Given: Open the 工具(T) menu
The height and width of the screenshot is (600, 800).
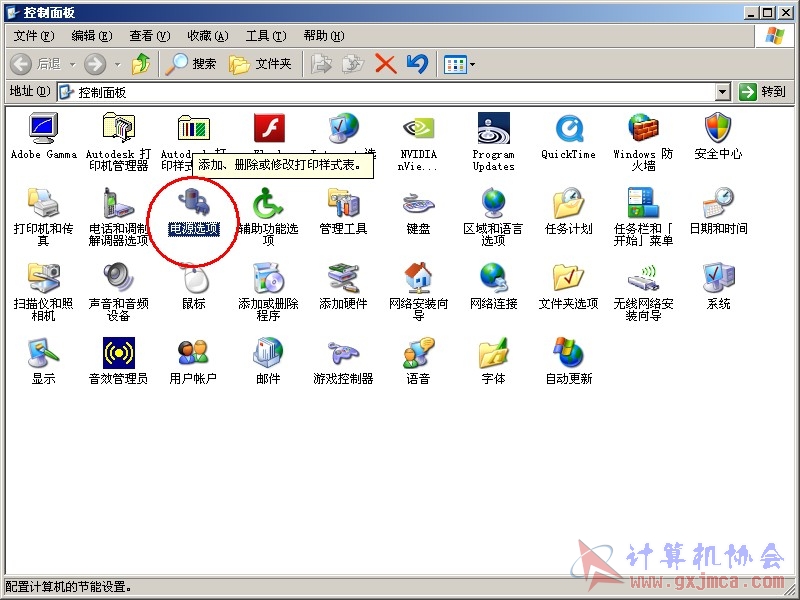Looking at the screenshot, I should tap(266, 36).
